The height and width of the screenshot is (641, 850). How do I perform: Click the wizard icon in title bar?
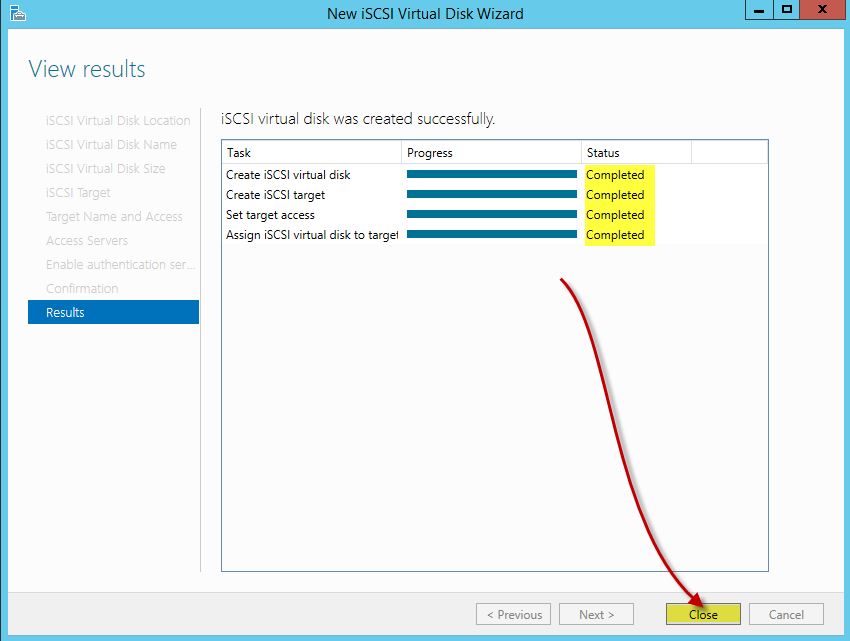[x=18, y=13]
